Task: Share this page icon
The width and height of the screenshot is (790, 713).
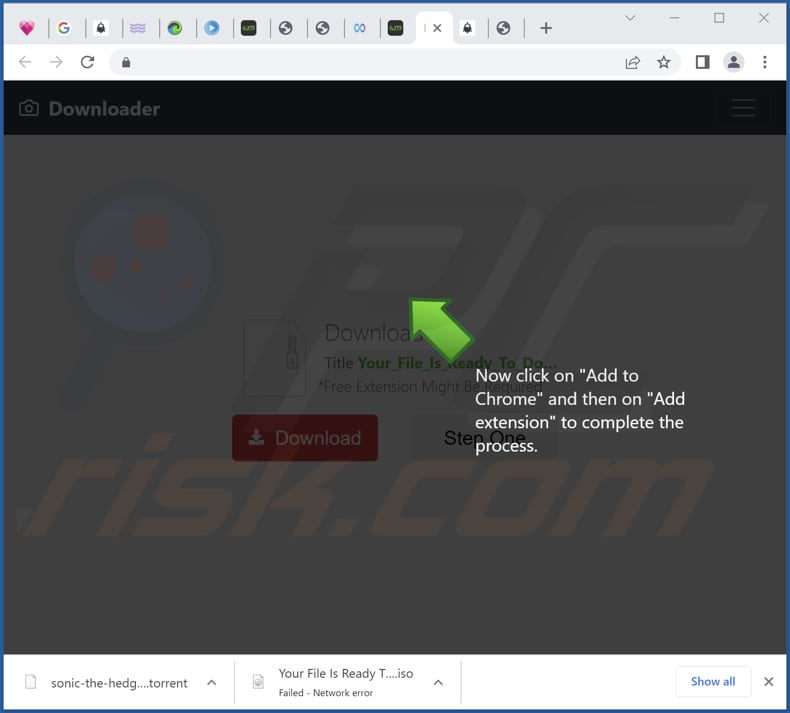Action: tap(633, 62)
